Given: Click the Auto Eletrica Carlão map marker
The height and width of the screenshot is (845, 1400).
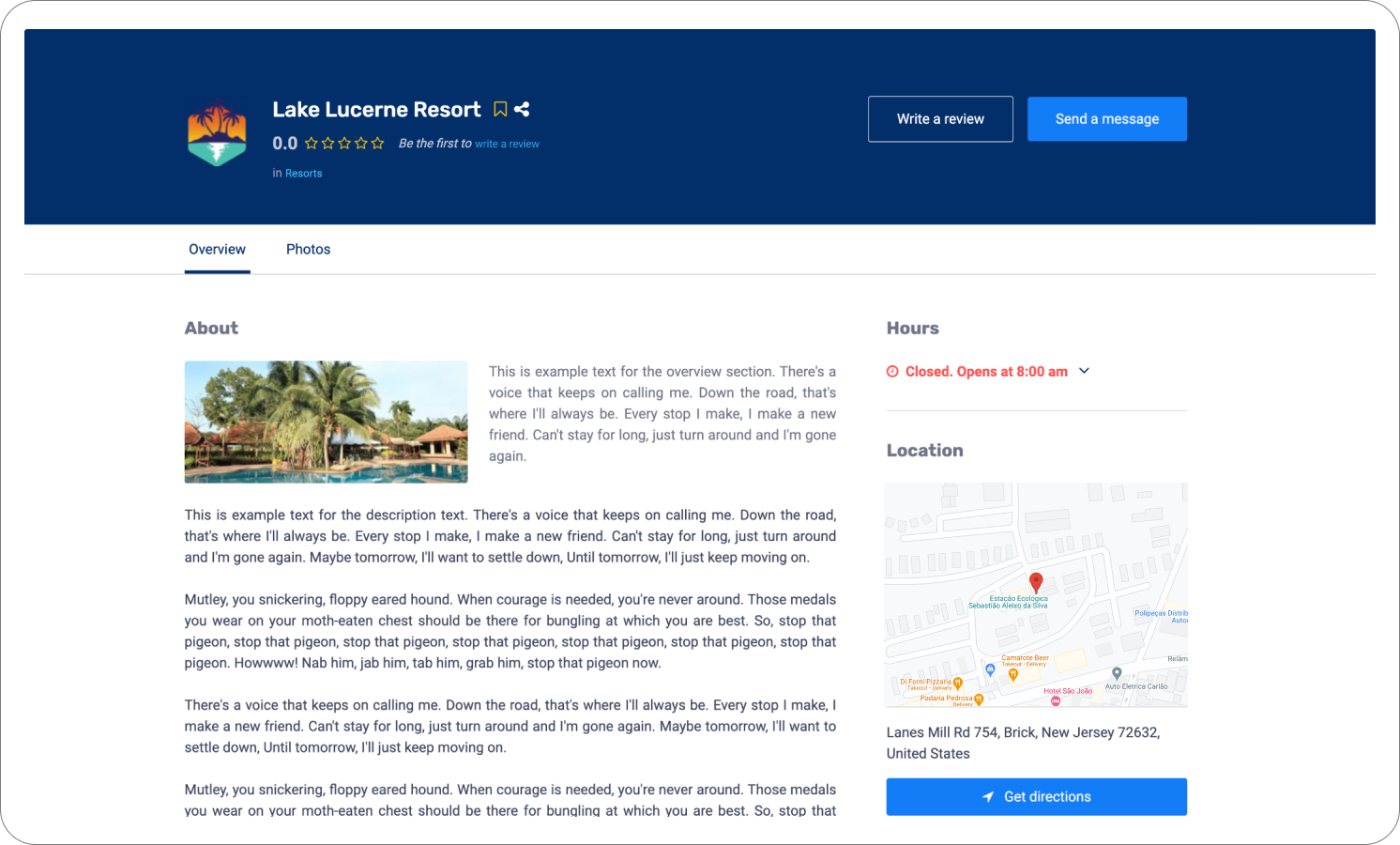Looking at the screenshot, I should 1117,673.
